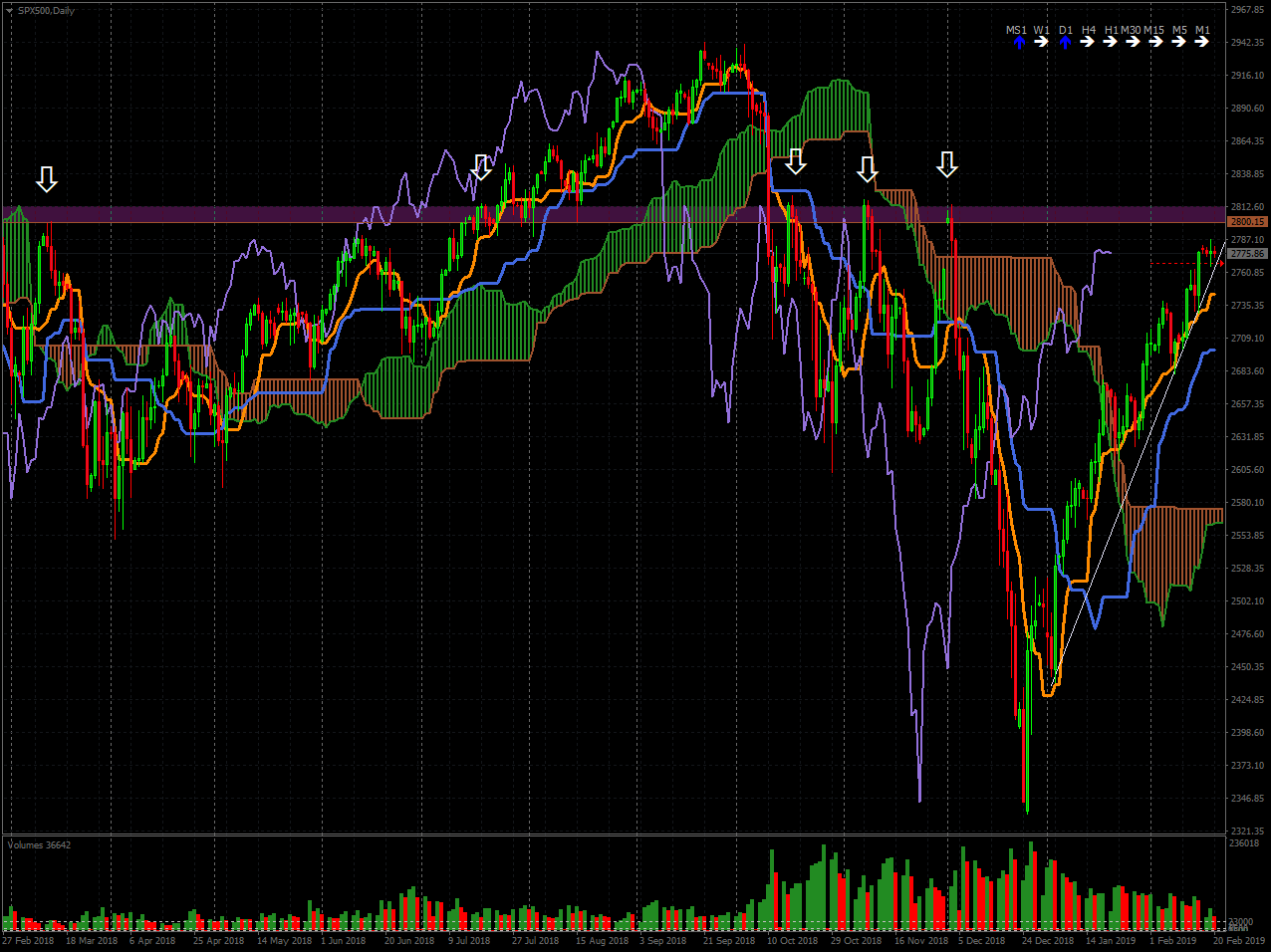Click the blue up arrow under MS1
The image size is (1271, 952).
click(x=1018, y=42)
